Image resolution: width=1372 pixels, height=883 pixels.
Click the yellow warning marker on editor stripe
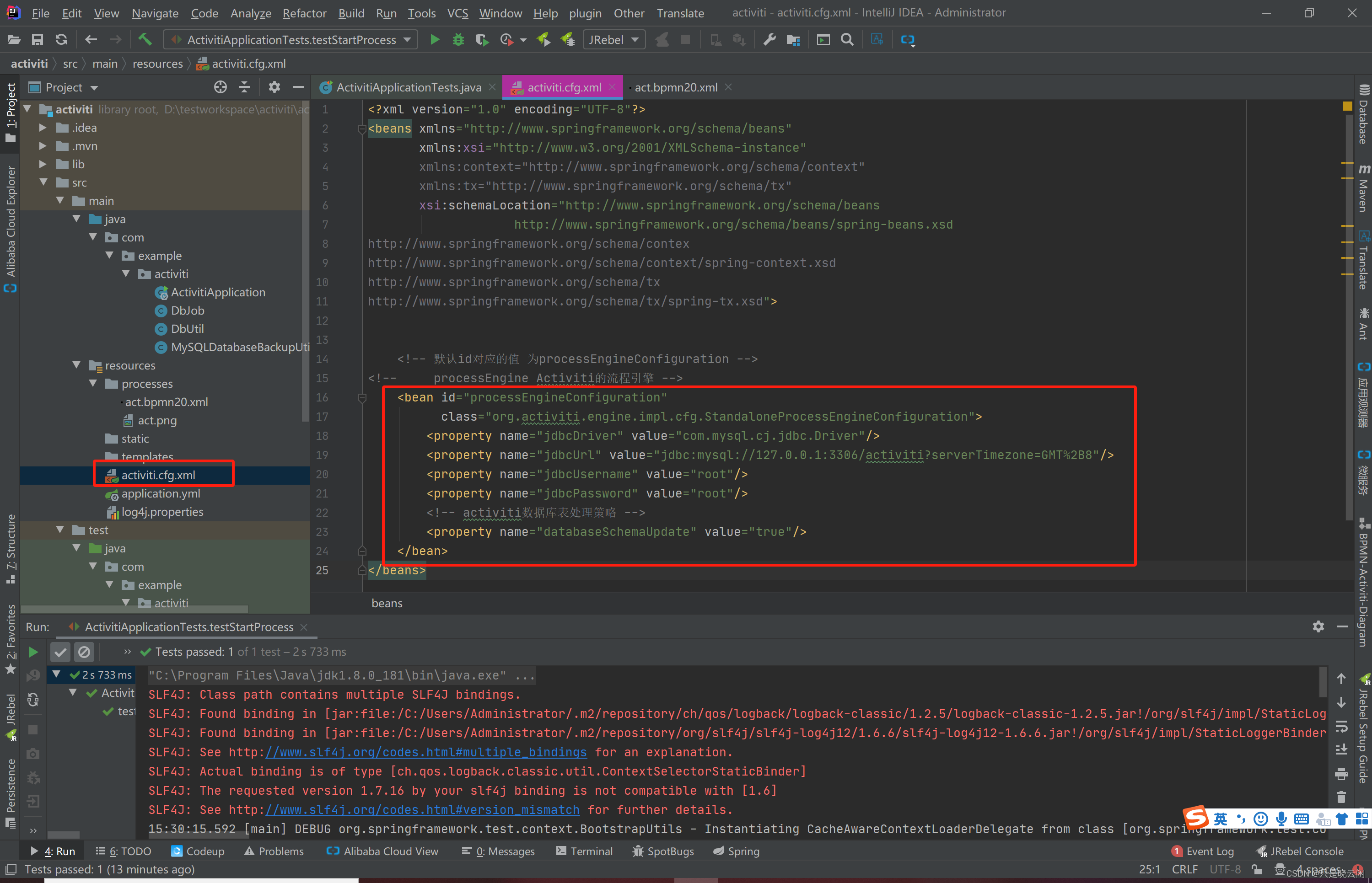click(x=1347, y=106)
